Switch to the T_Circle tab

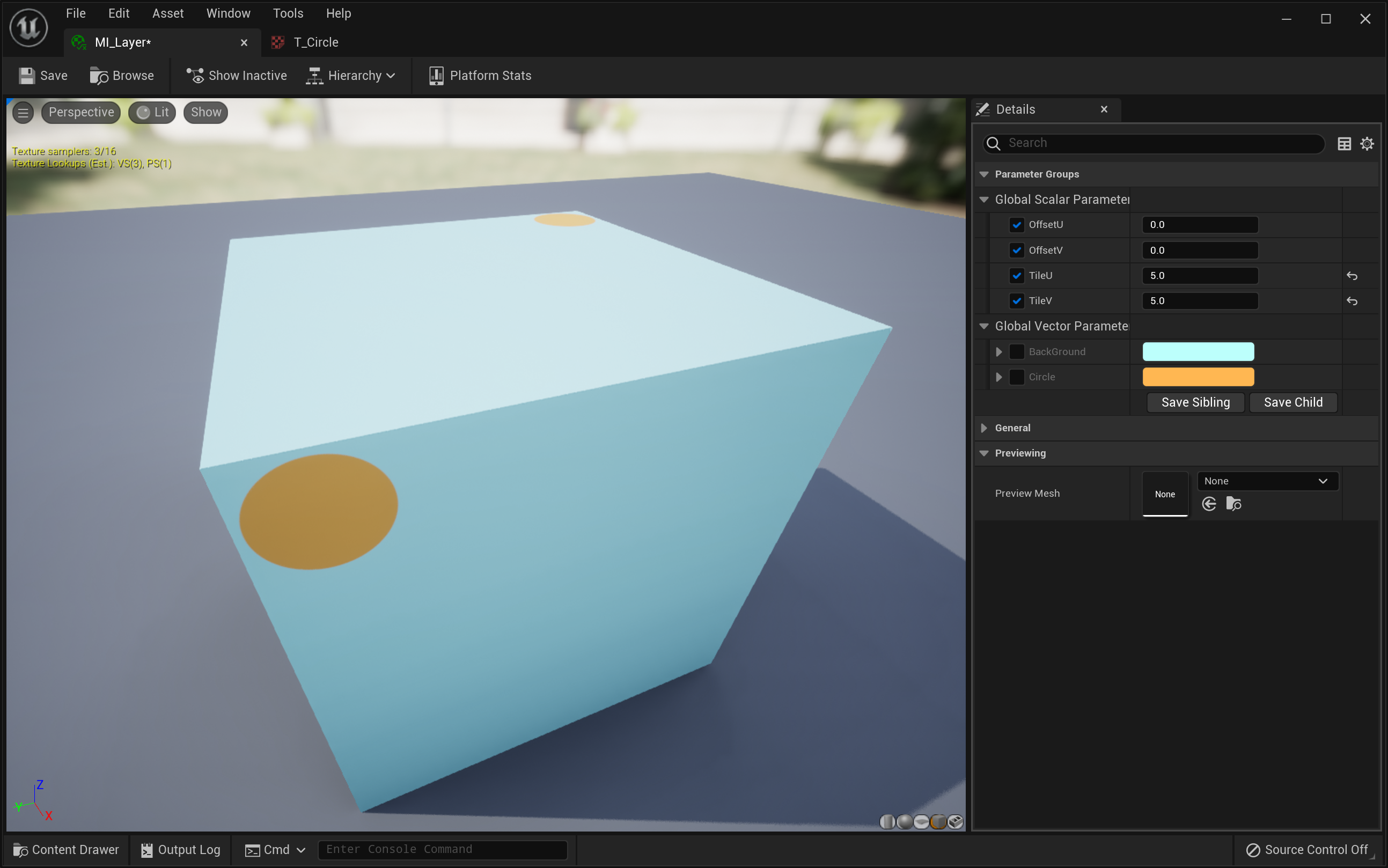(314, 42)
